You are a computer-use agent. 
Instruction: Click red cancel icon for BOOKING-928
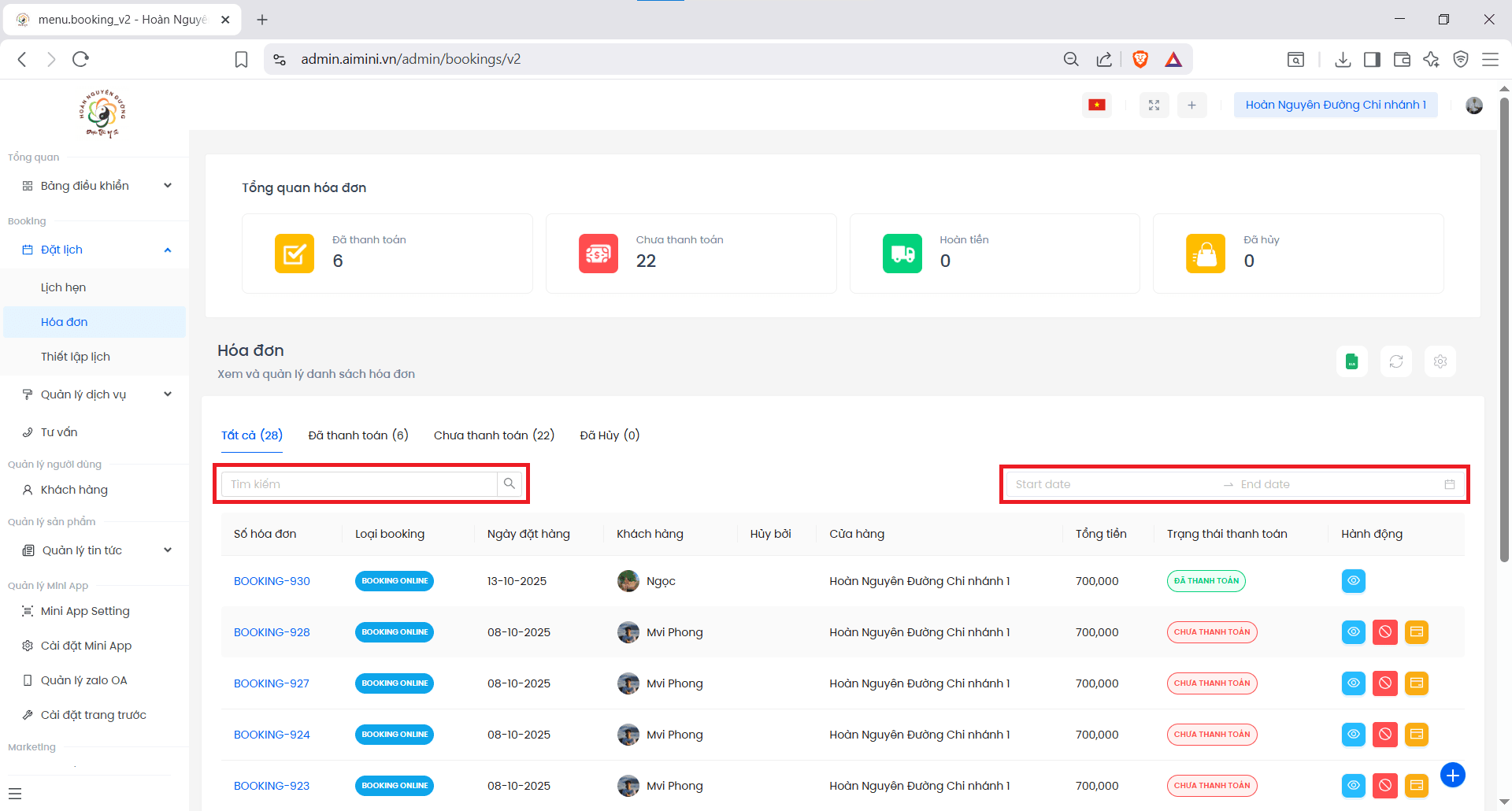pos(1384,632)
